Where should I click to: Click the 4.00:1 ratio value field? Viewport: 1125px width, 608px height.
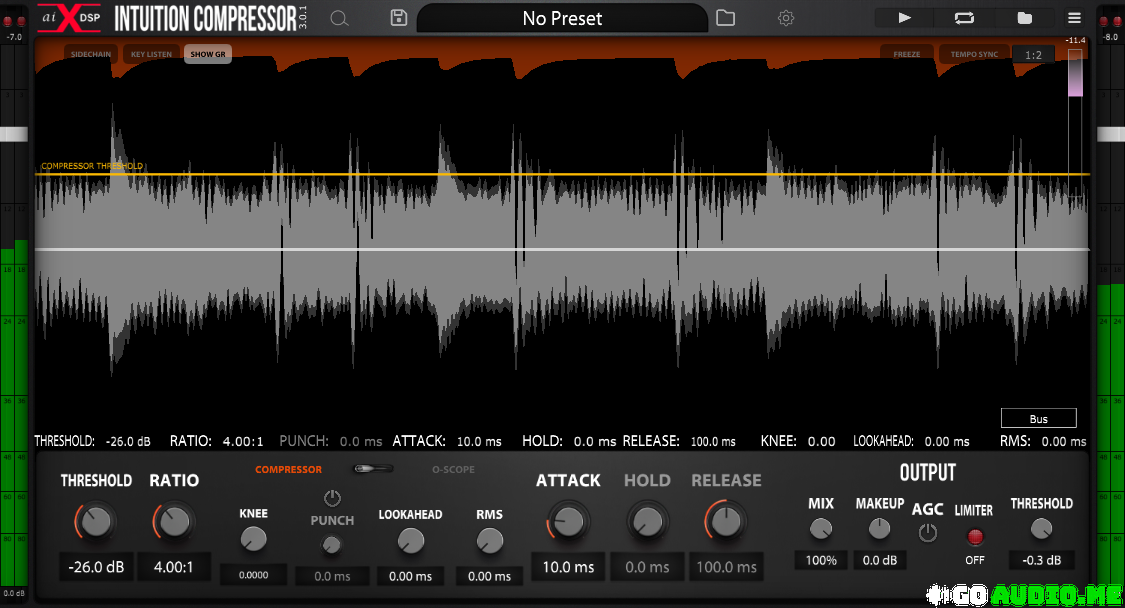[x=174, y=567]
